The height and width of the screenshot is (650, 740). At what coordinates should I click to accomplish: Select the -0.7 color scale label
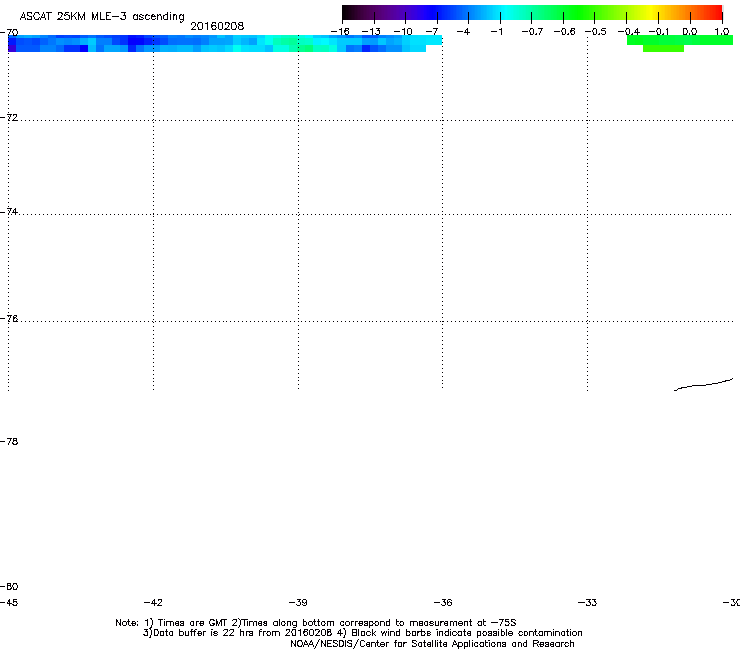532,32
